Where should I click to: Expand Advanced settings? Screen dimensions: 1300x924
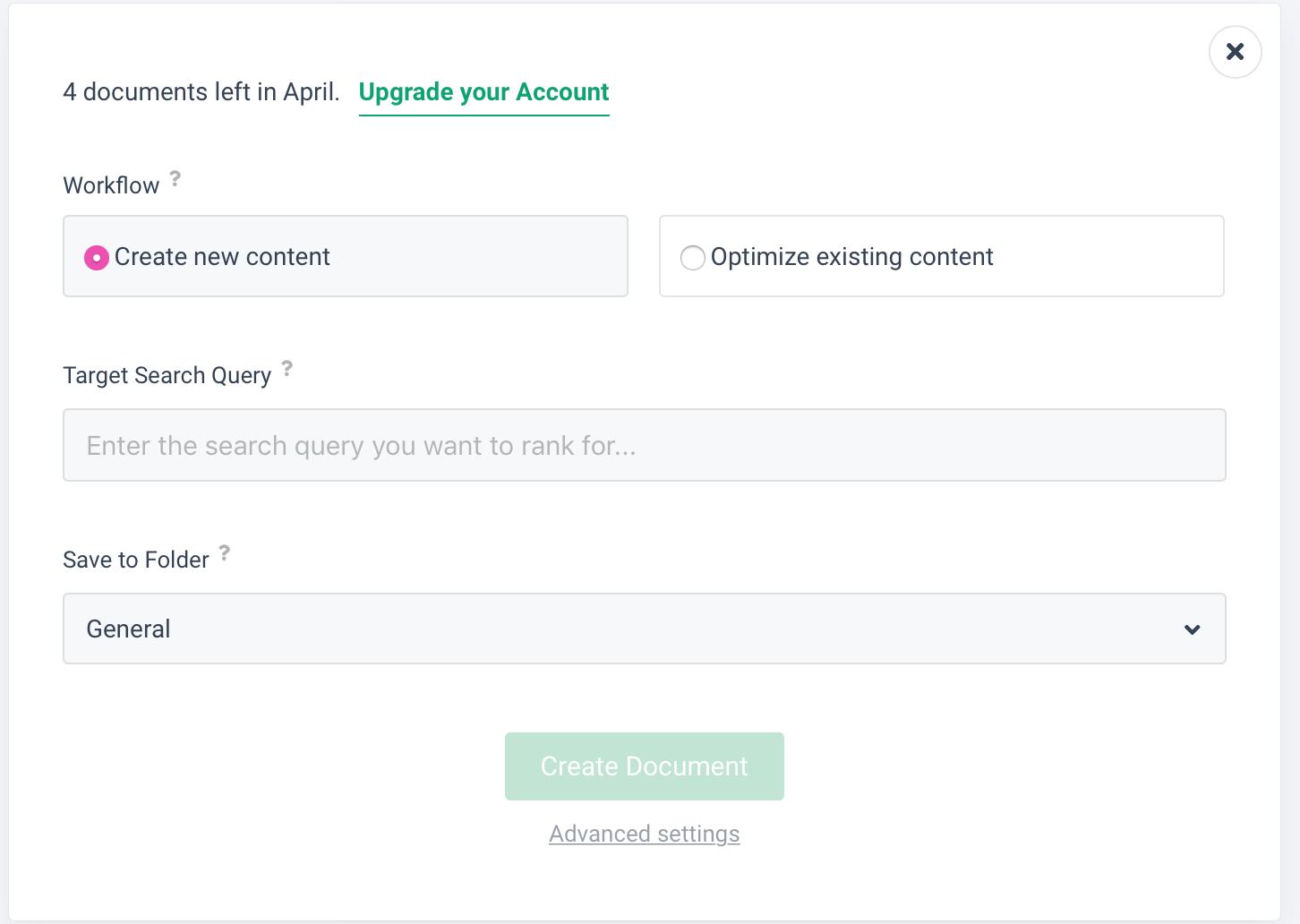coord(644,834)
